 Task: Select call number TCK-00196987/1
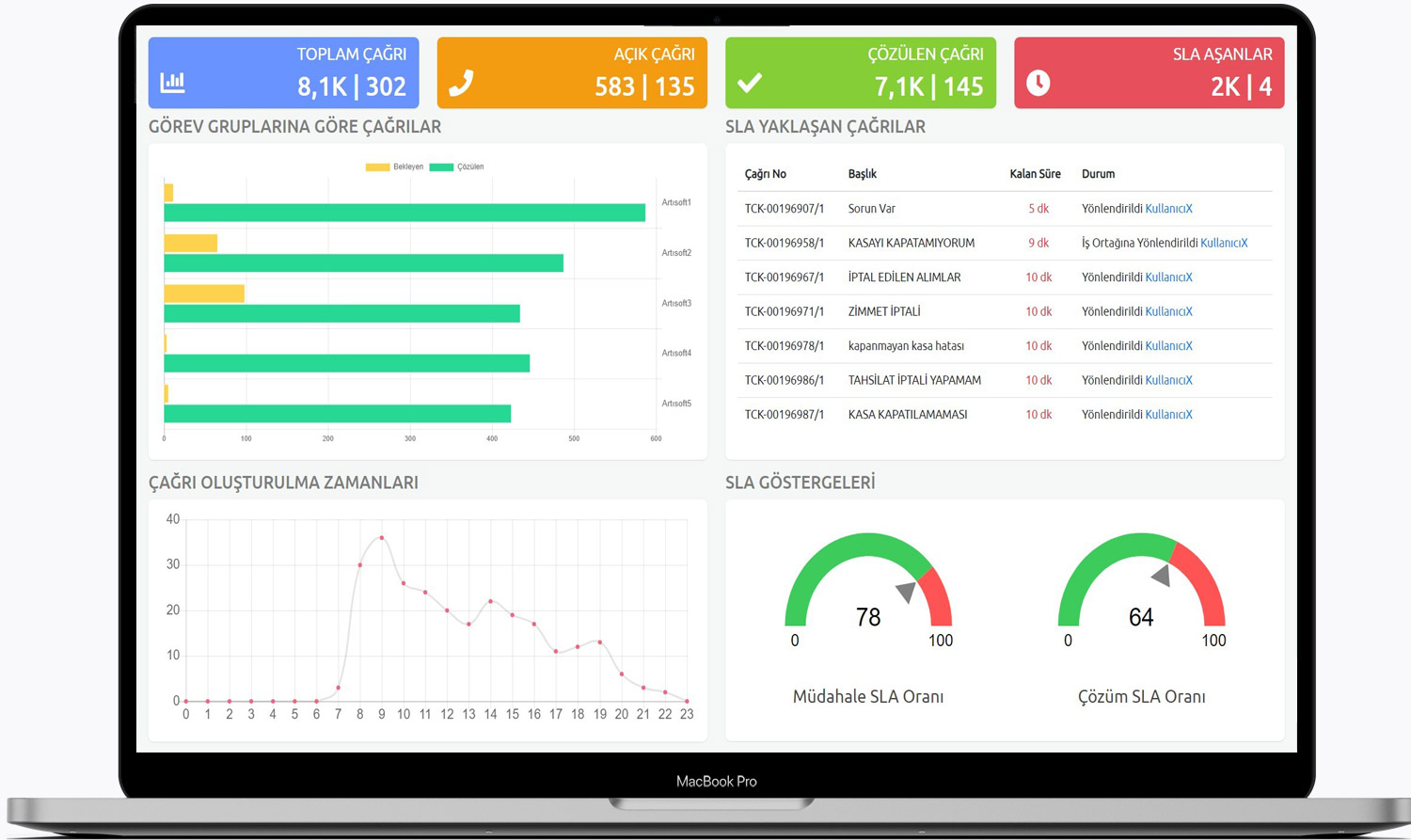click(x=785, y=415)
